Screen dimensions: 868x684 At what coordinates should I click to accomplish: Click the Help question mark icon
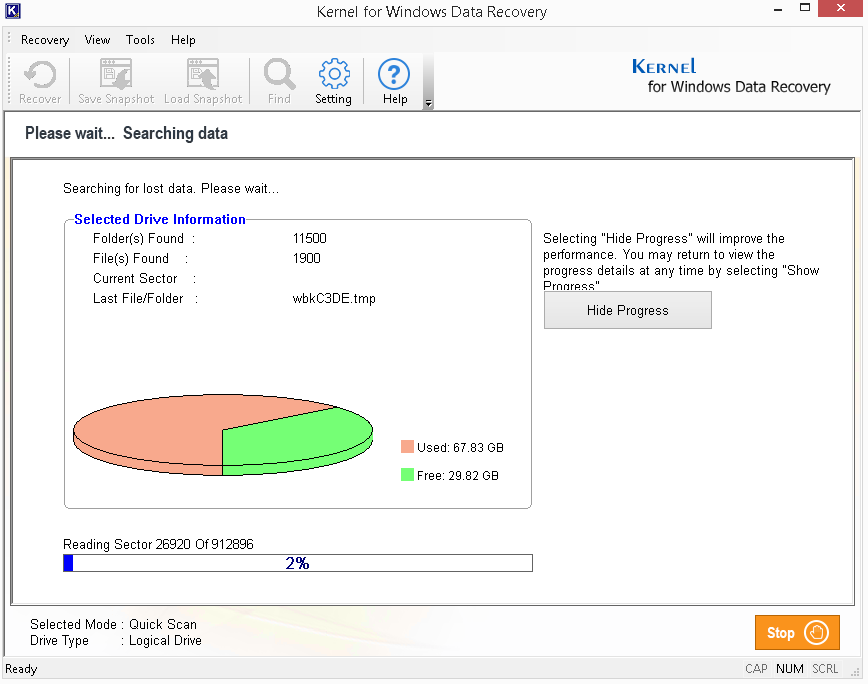click(x=394, y=81)
